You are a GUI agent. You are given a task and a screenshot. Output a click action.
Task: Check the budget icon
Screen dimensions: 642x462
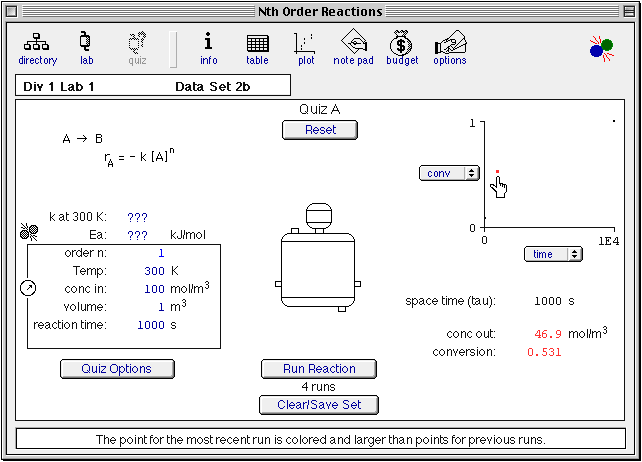(402, 46)
